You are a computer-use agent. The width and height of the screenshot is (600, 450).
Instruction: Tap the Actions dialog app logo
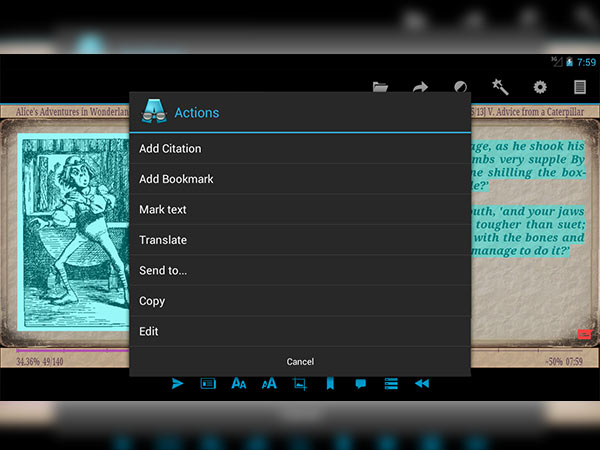[x=154, y=111]
